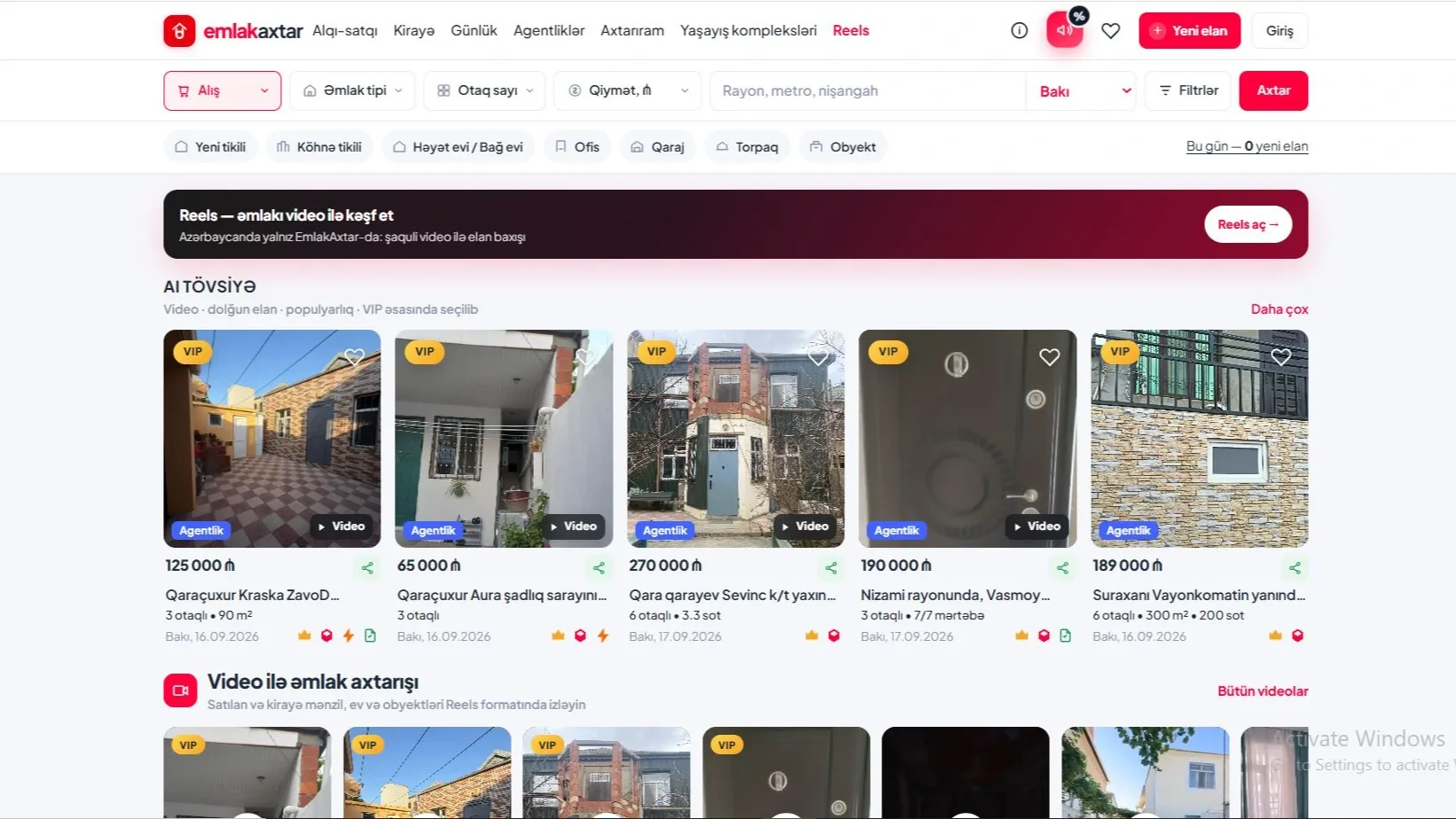This screenshot has width=1456, height=819.
Task: Open favorites heart icon in header
Action: point(1110,31)
